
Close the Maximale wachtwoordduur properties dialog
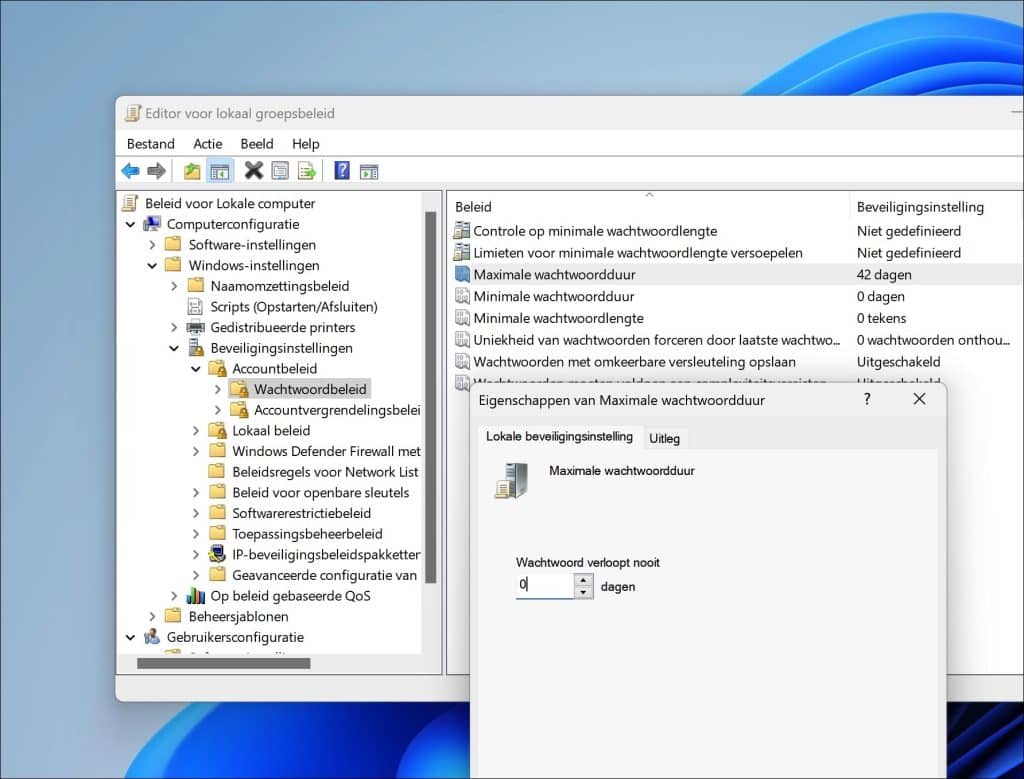click(919, 399)
